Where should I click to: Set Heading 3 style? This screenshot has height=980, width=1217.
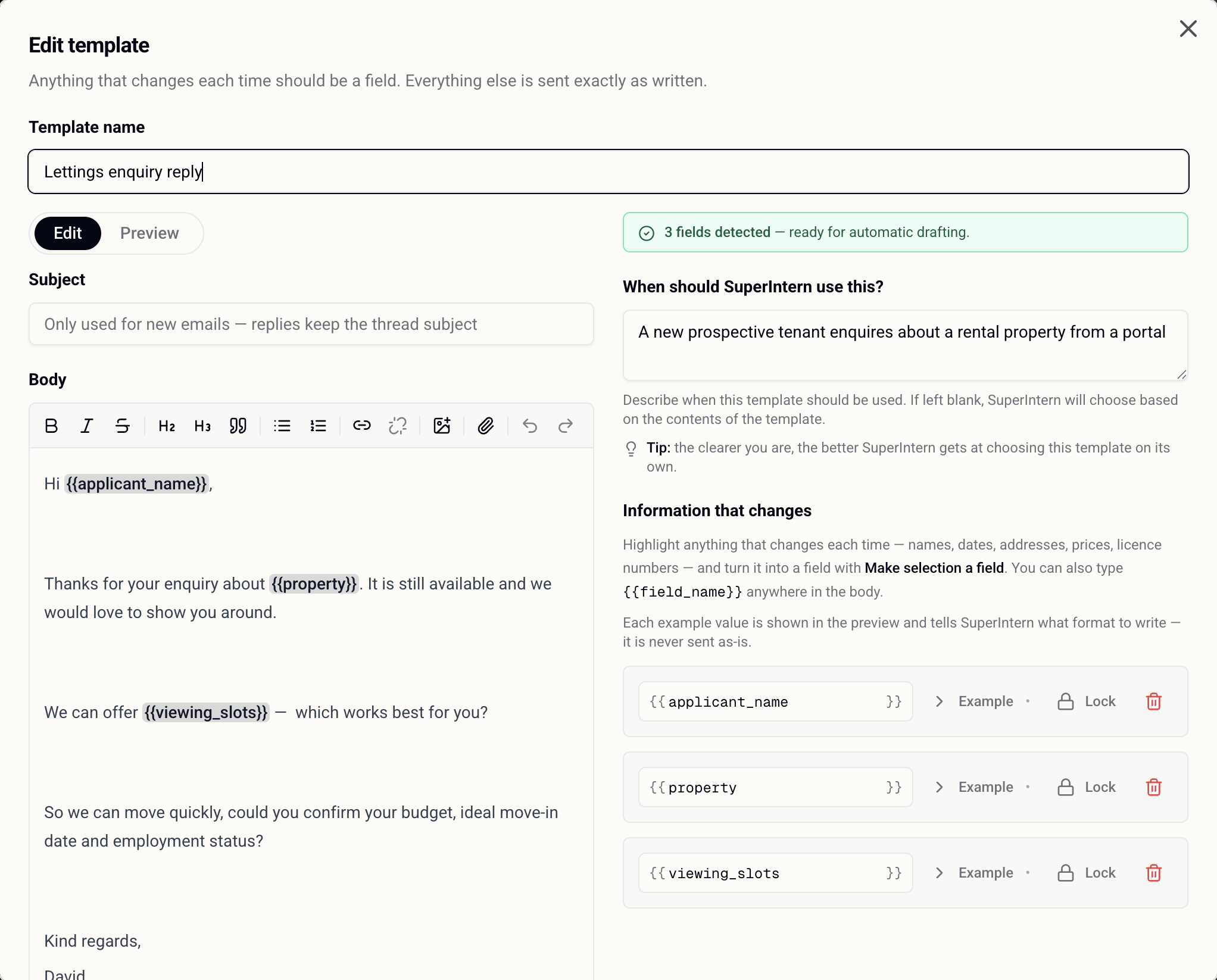click(x=202, y=426)
